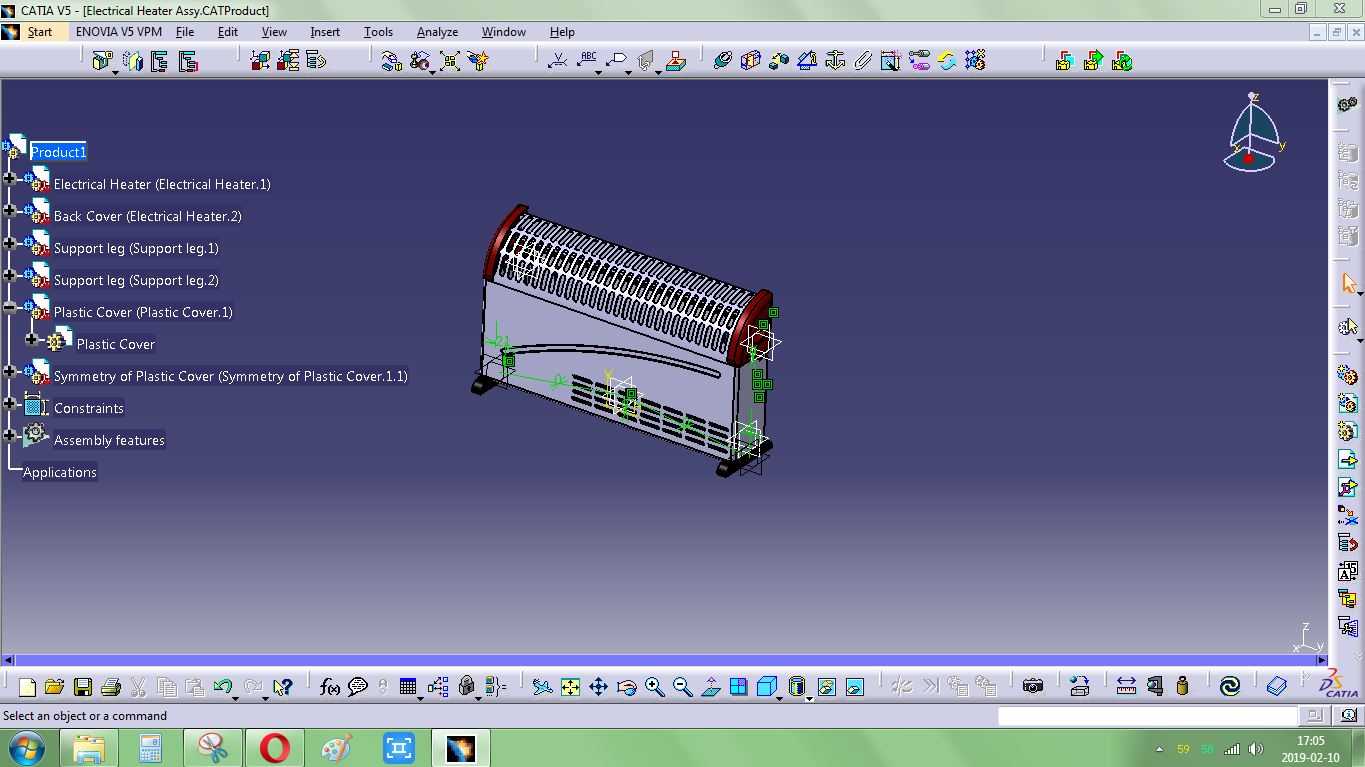Viewport: 1365px width, 767px height.
Task: Click the Measure Between icon
Action: 1126,687
